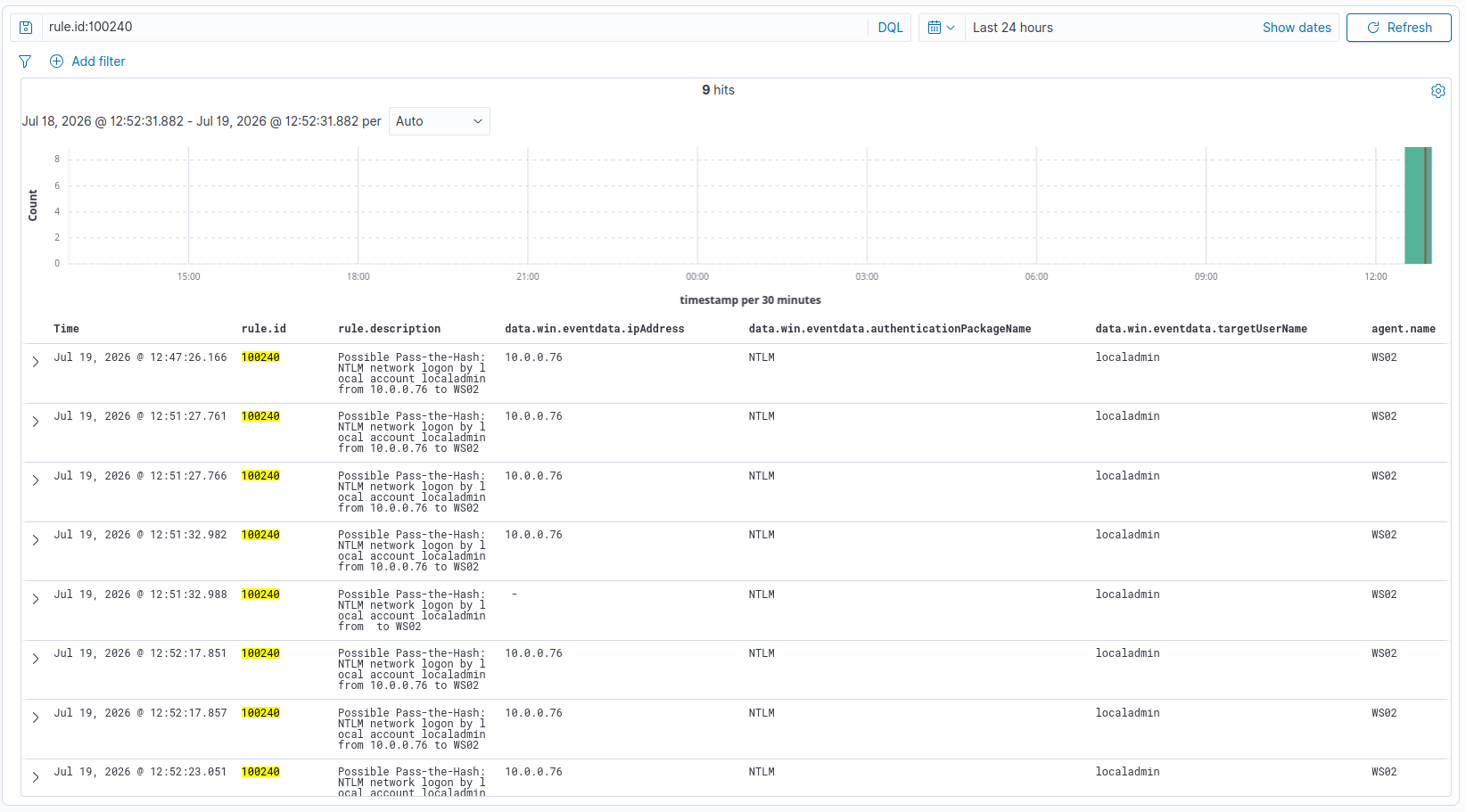
Task: Click NTLM in the 12:51:27.766 row
Action: point(762,476)
